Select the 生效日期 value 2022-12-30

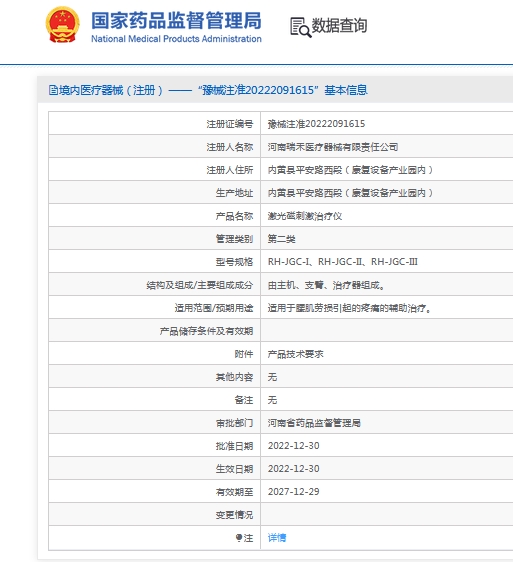[294, 469]
